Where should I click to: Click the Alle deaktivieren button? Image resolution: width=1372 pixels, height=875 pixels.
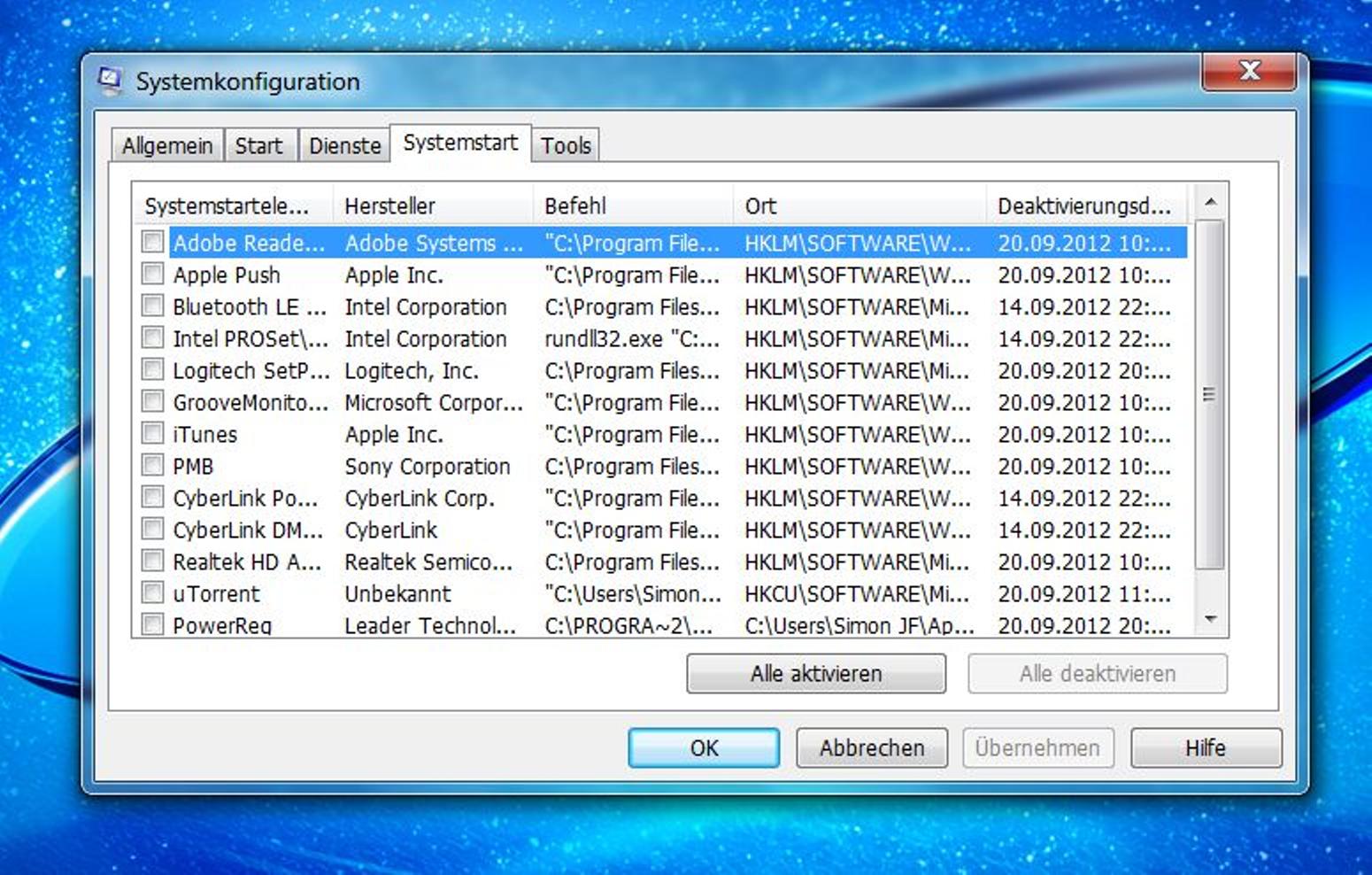coord(1098,673)
